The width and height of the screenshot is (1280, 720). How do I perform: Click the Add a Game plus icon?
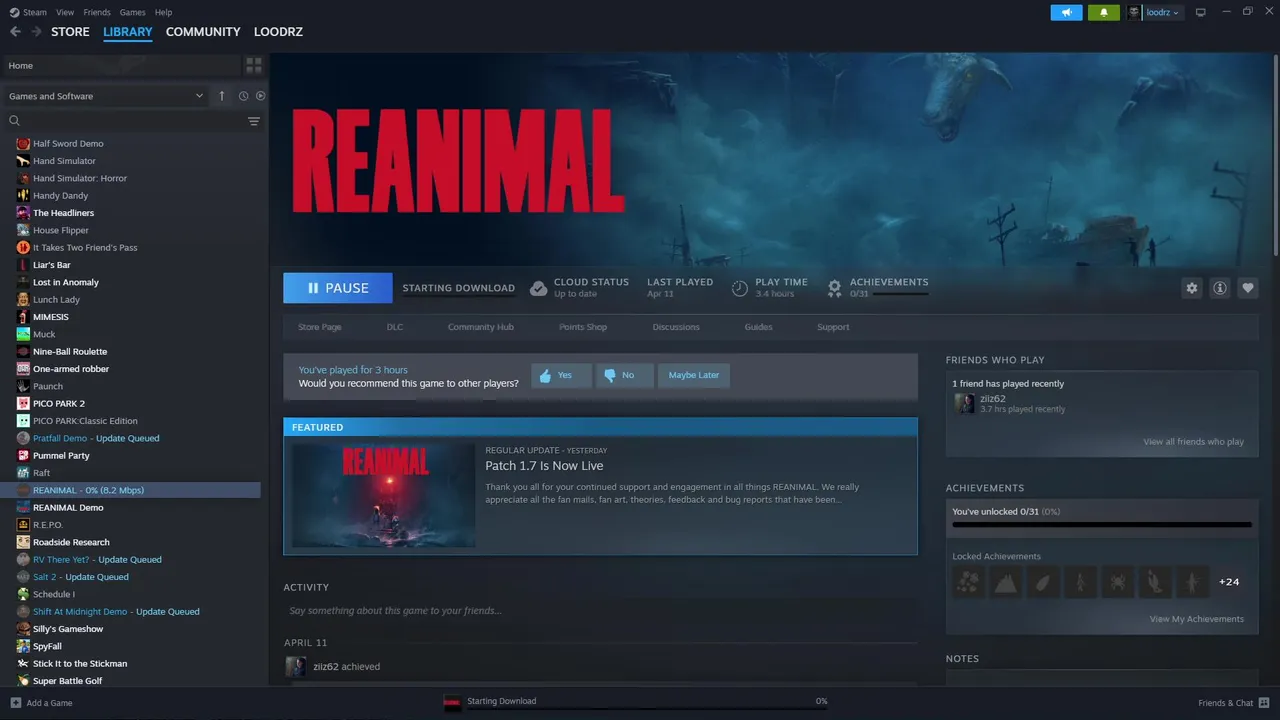click(16, 703)
